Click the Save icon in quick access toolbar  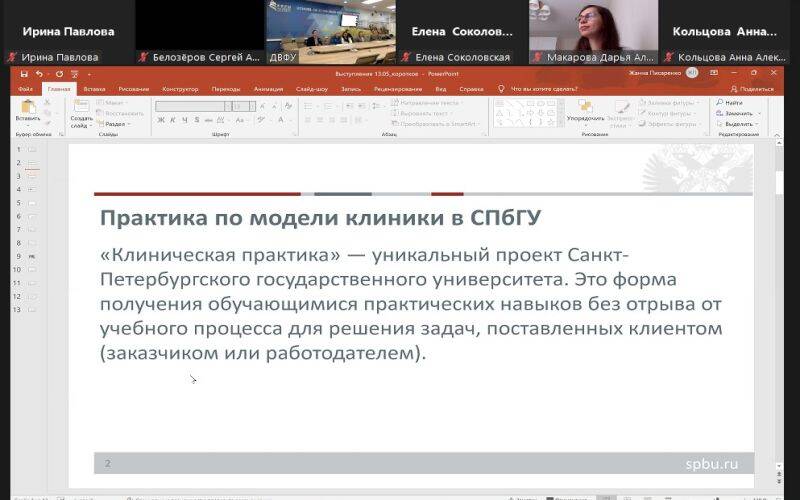[24, 74]
